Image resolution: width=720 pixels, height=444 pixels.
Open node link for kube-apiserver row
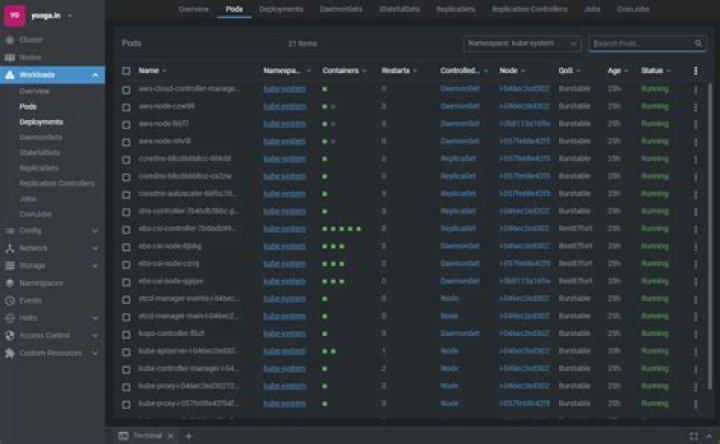point(524,351)
